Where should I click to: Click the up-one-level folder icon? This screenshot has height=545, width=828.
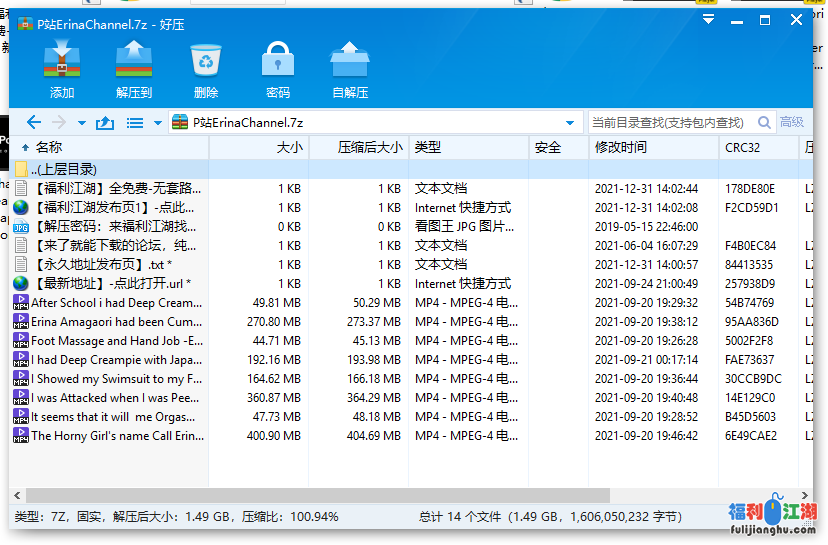104,122
